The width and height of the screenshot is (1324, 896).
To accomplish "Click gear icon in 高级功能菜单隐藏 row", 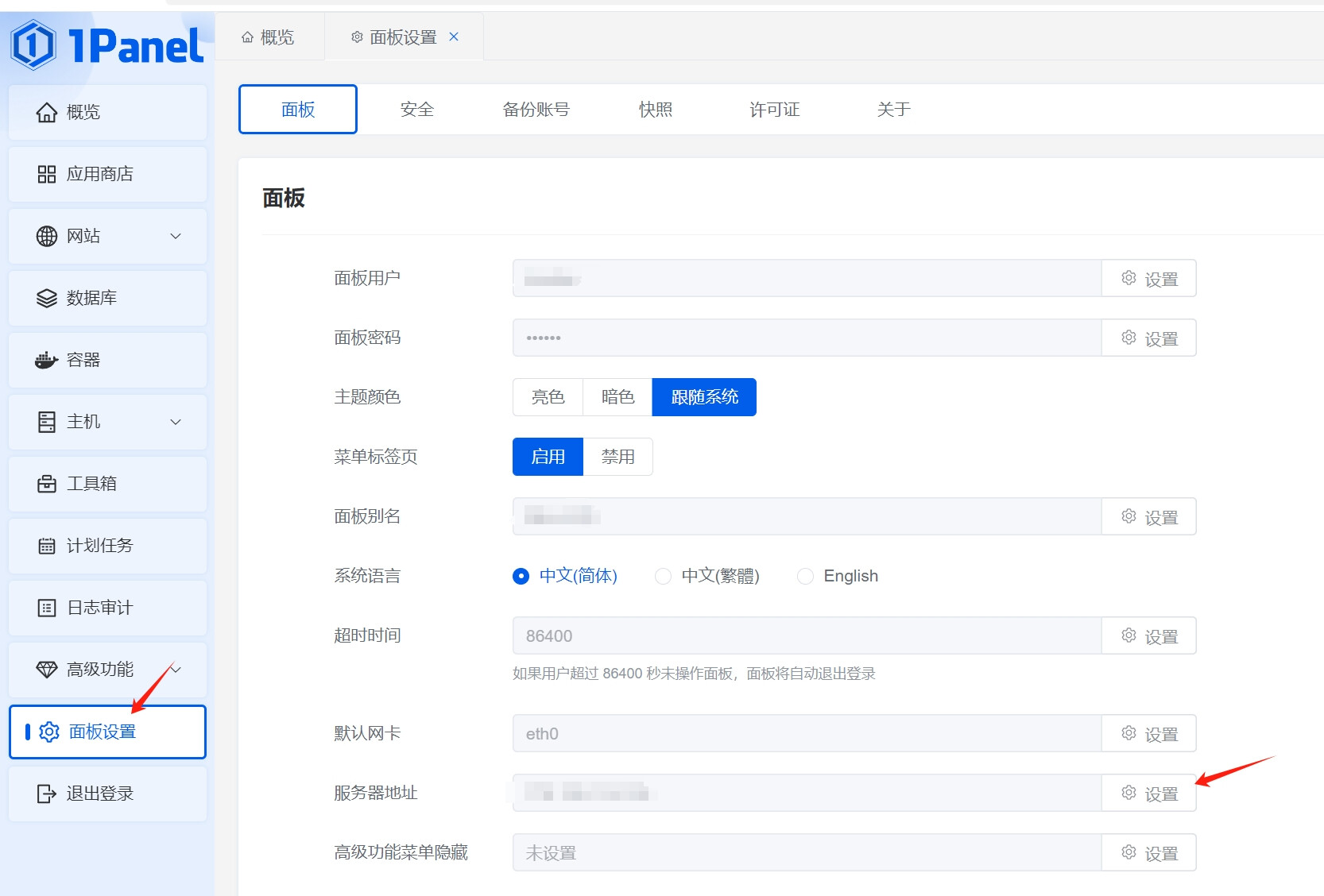I will 1128,852.
